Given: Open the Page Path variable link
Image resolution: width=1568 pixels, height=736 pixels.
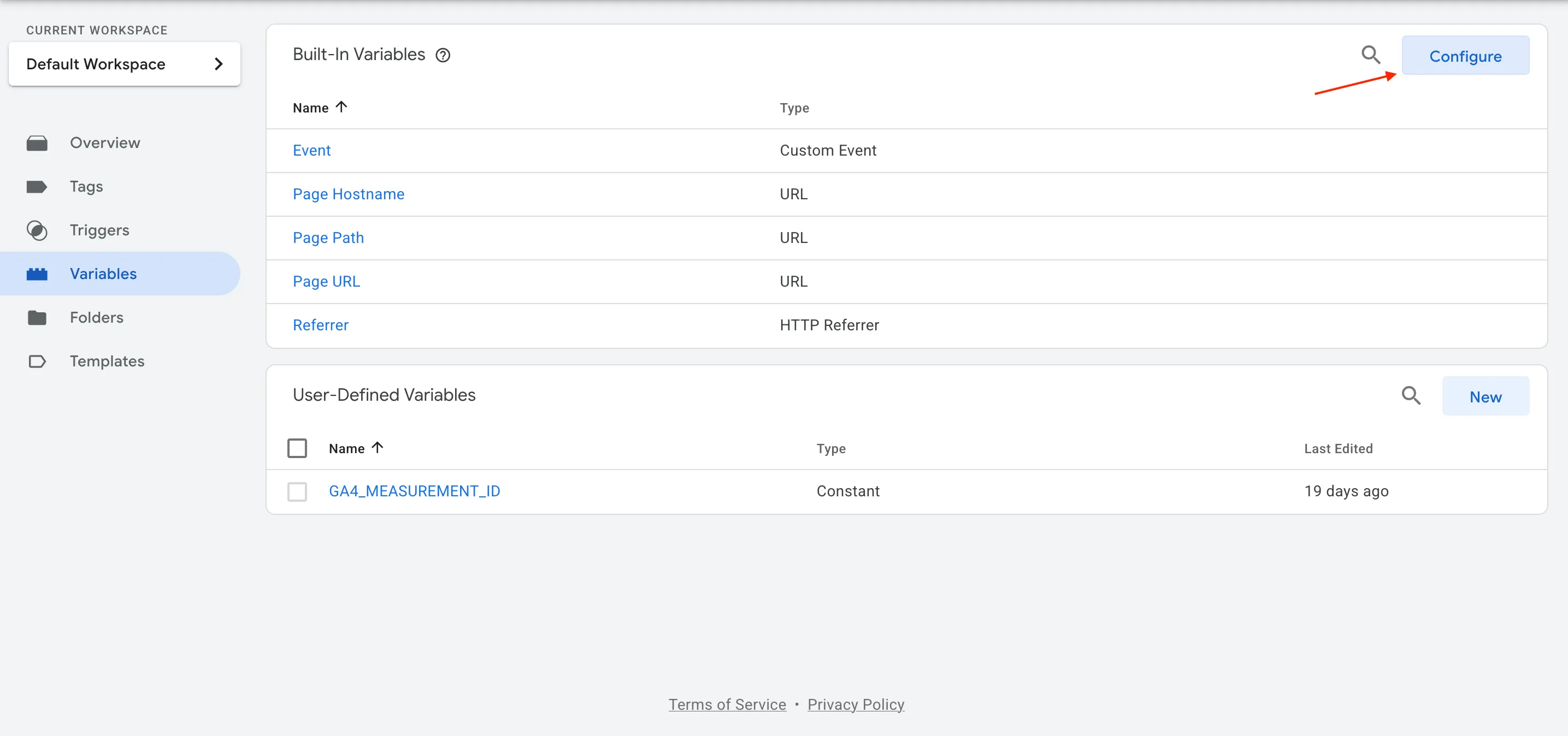Looking at the screenshot, I should point(328,237).
